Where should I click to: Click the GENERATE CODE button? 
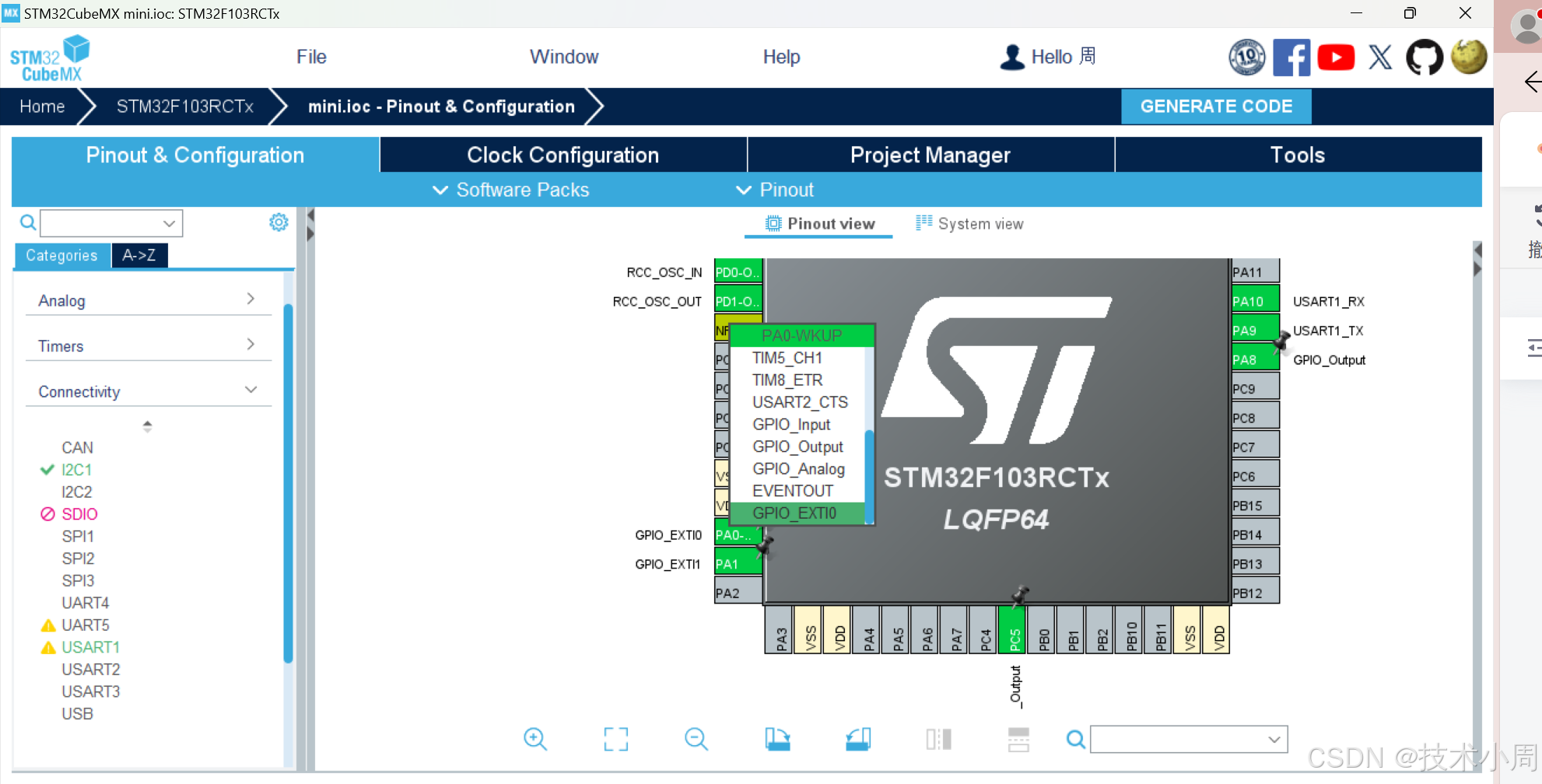pos(1216,107)
